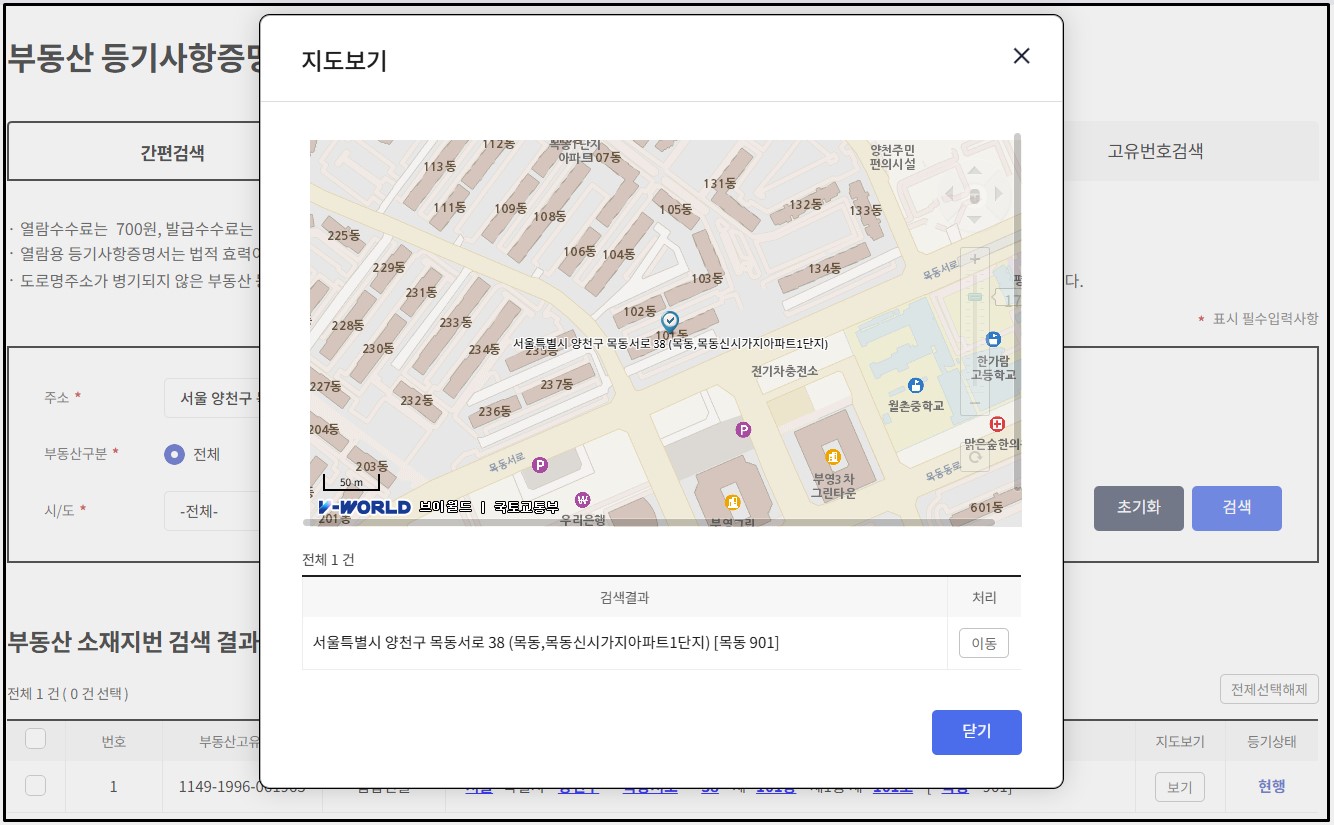The height and width of the screenshot is (825, 1334).
Task: Check the select-all checkbox in the table header
Action: pos(37,740)
